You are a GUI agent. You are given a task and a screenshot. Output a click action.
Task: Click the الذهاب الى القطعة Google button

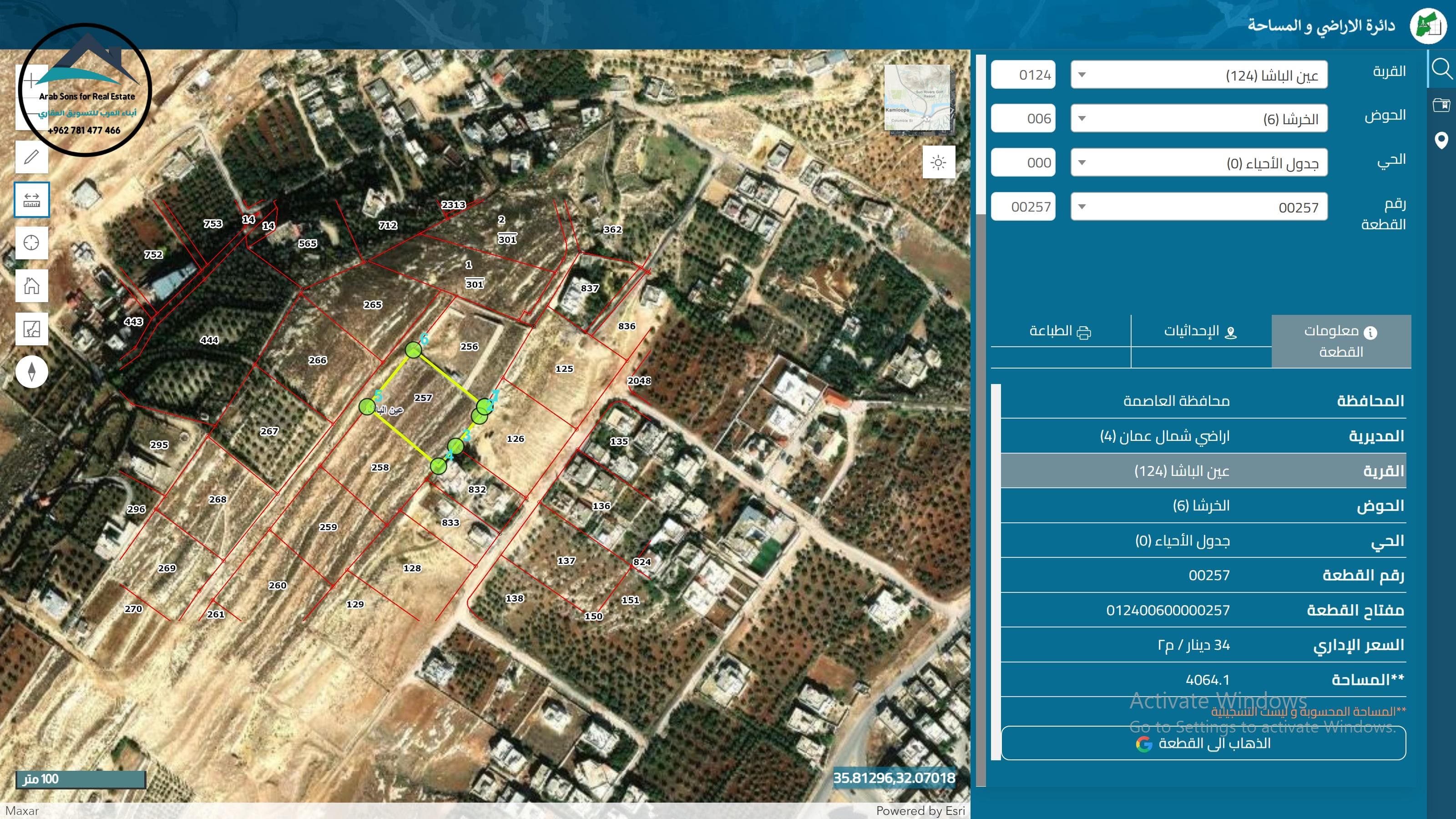click(x=1203, y=743)
